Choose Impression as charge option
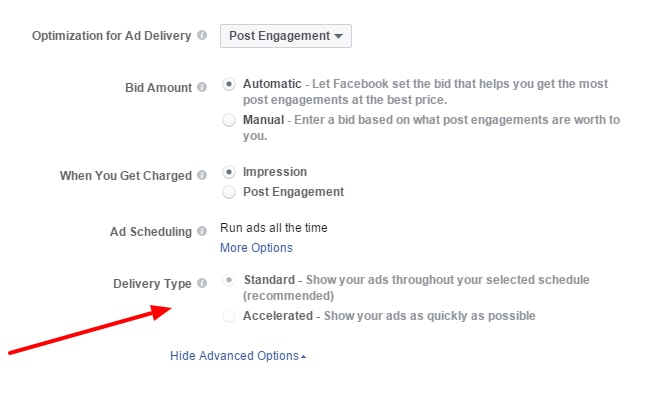This screenshot has width=649, height=393. pyautogui.click(x=229, y=172)
